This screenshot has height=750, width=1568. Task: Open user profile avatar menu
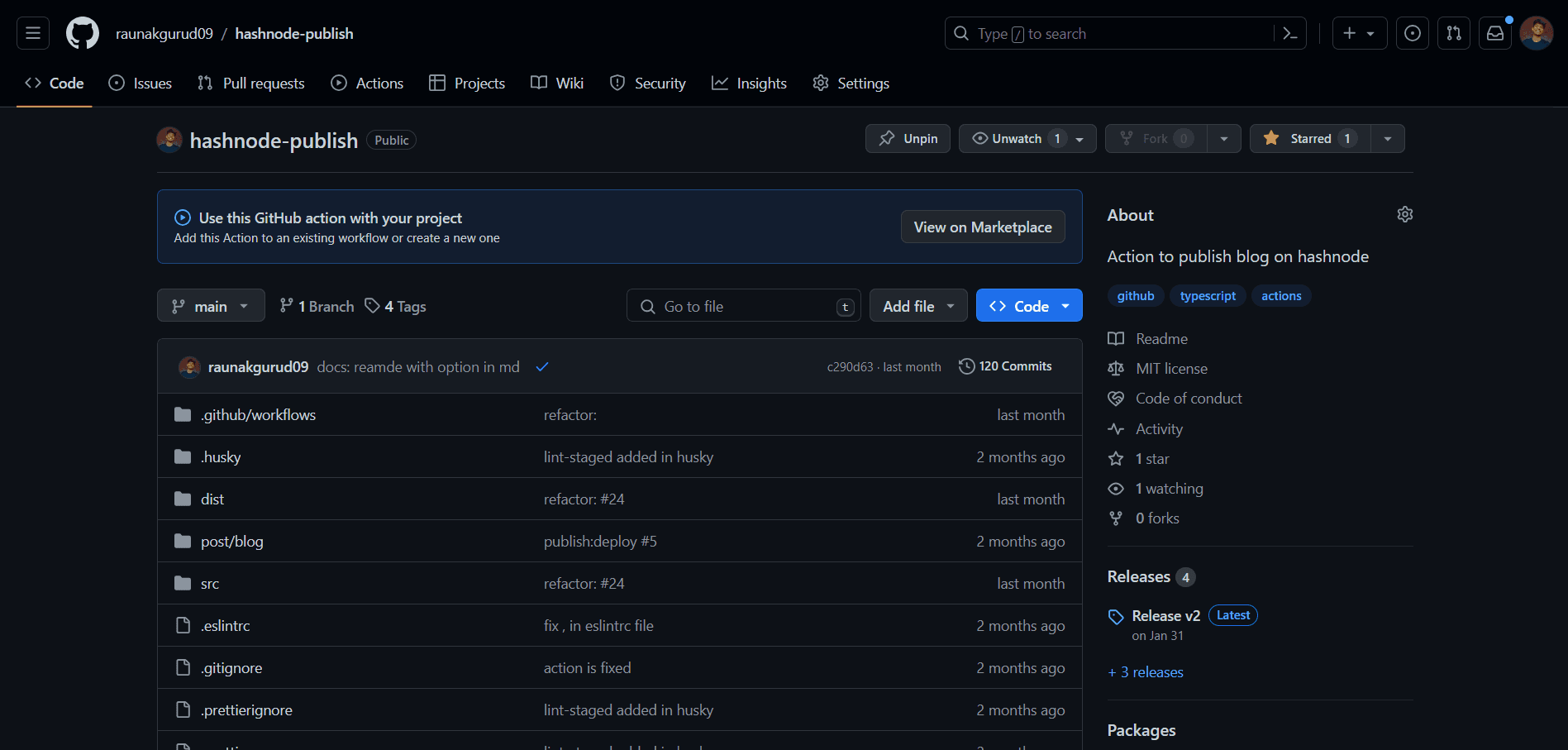(1537, 33)
